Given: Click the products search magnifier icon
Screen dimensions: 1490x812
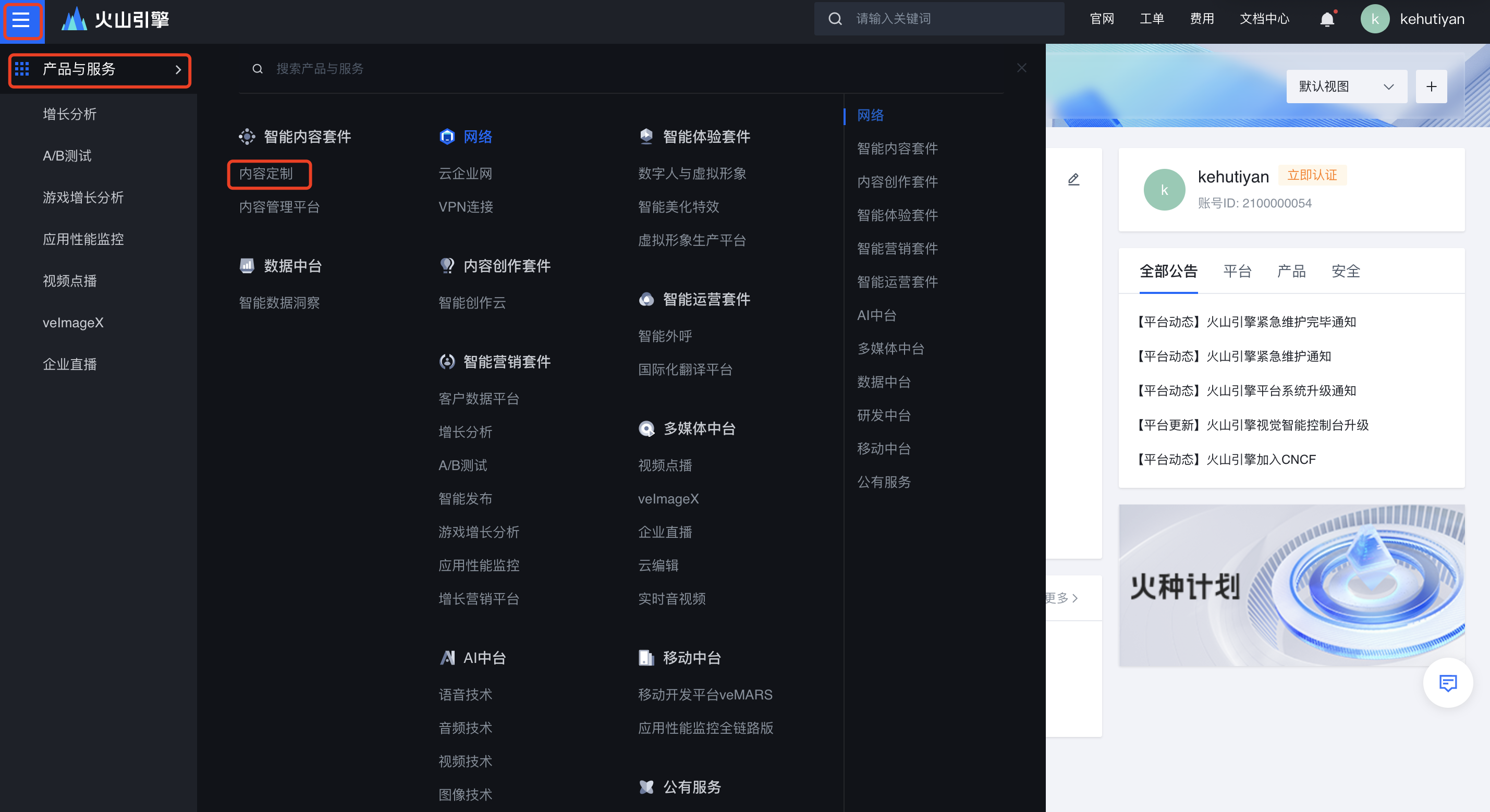Looking at the screenshot, I should (x=258, y=69).
